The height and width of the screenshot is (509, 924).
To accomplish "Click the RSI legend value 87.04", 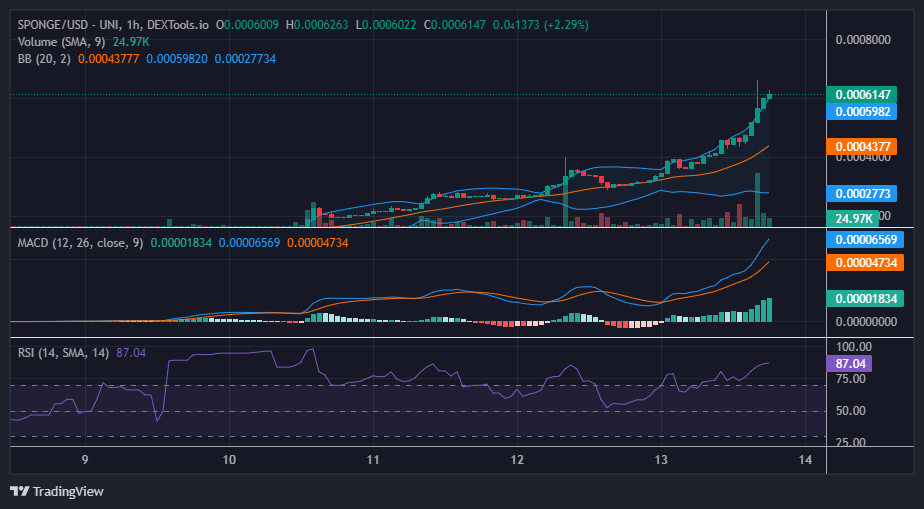I will tap(131, 353).
